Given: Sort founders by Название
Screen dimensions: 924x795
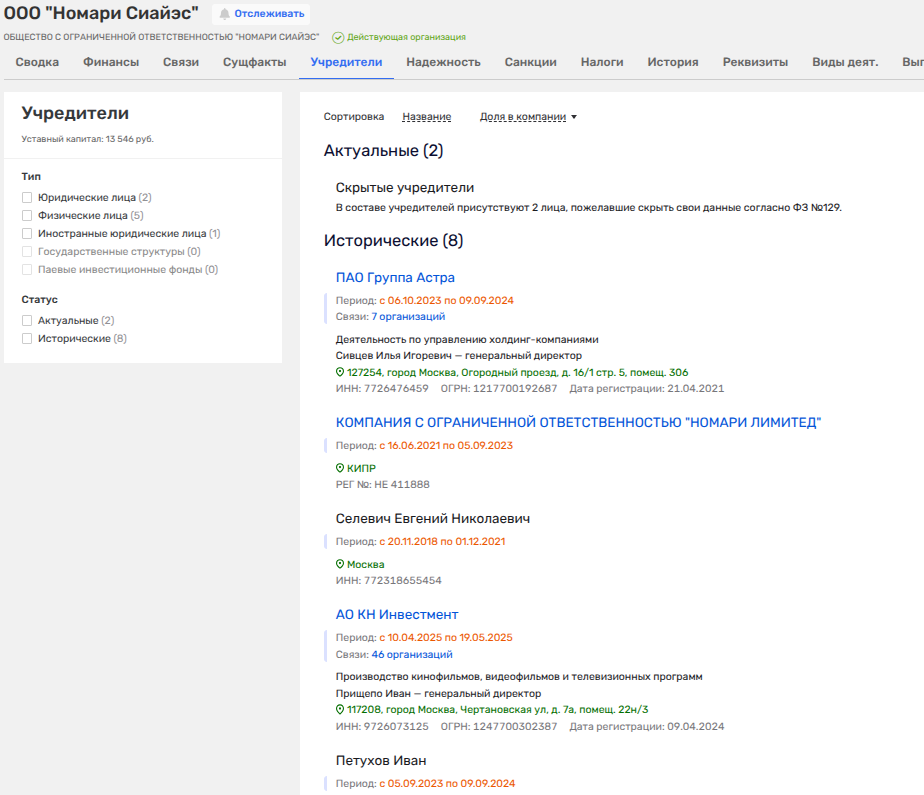Looking at the screenshot, I should (x=426, y=117).
